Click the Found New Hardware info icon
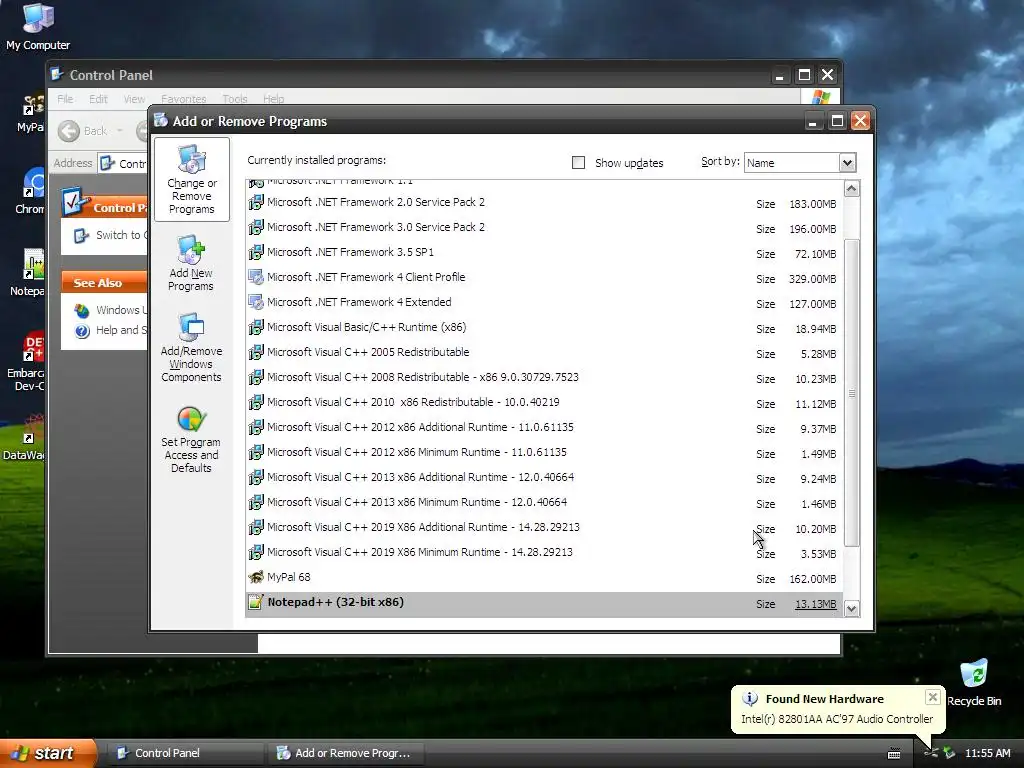Viewport: 1024px width, 768px height. [750, 699]
